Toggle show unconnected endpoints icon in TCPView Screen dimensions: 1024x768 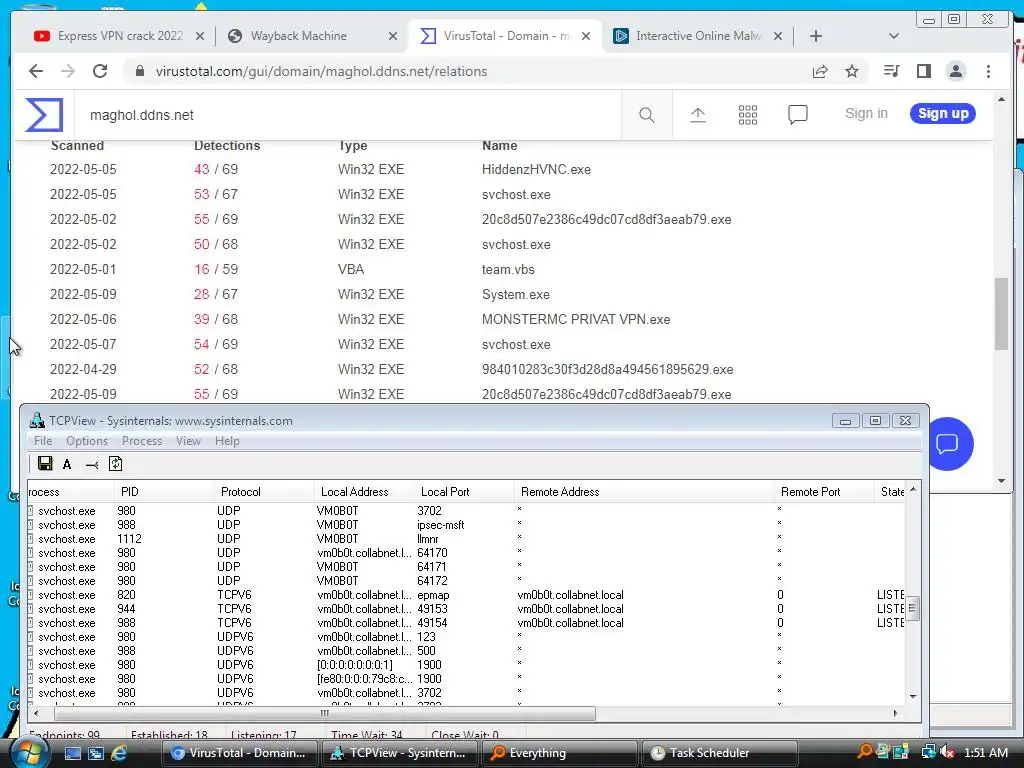[x=91, y=464]
